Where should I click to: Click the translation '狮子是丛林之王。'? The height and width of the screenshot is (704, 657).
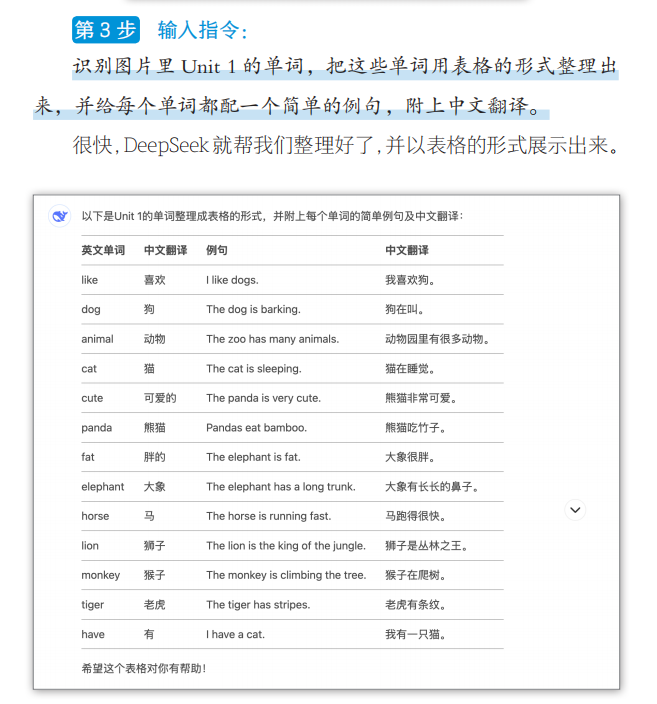(426, 546)
